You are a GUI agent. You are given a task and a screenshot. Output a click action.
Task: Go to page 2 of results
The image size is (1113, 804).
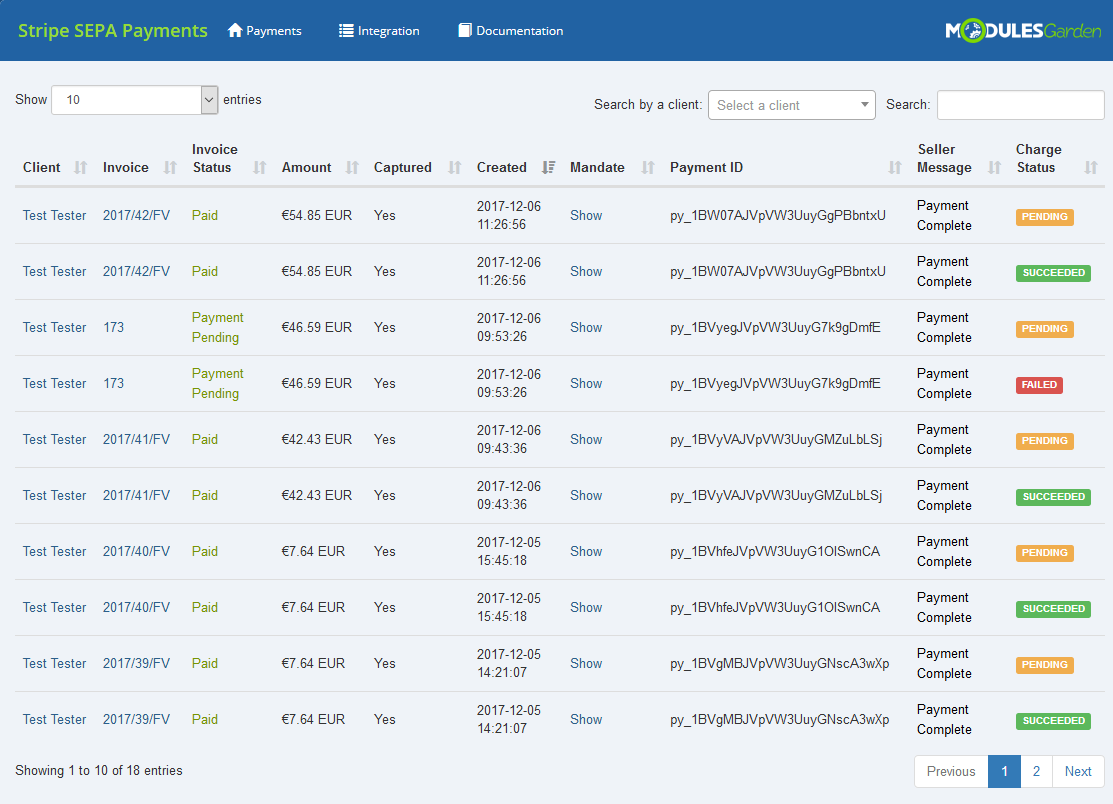coord(1036,771)
